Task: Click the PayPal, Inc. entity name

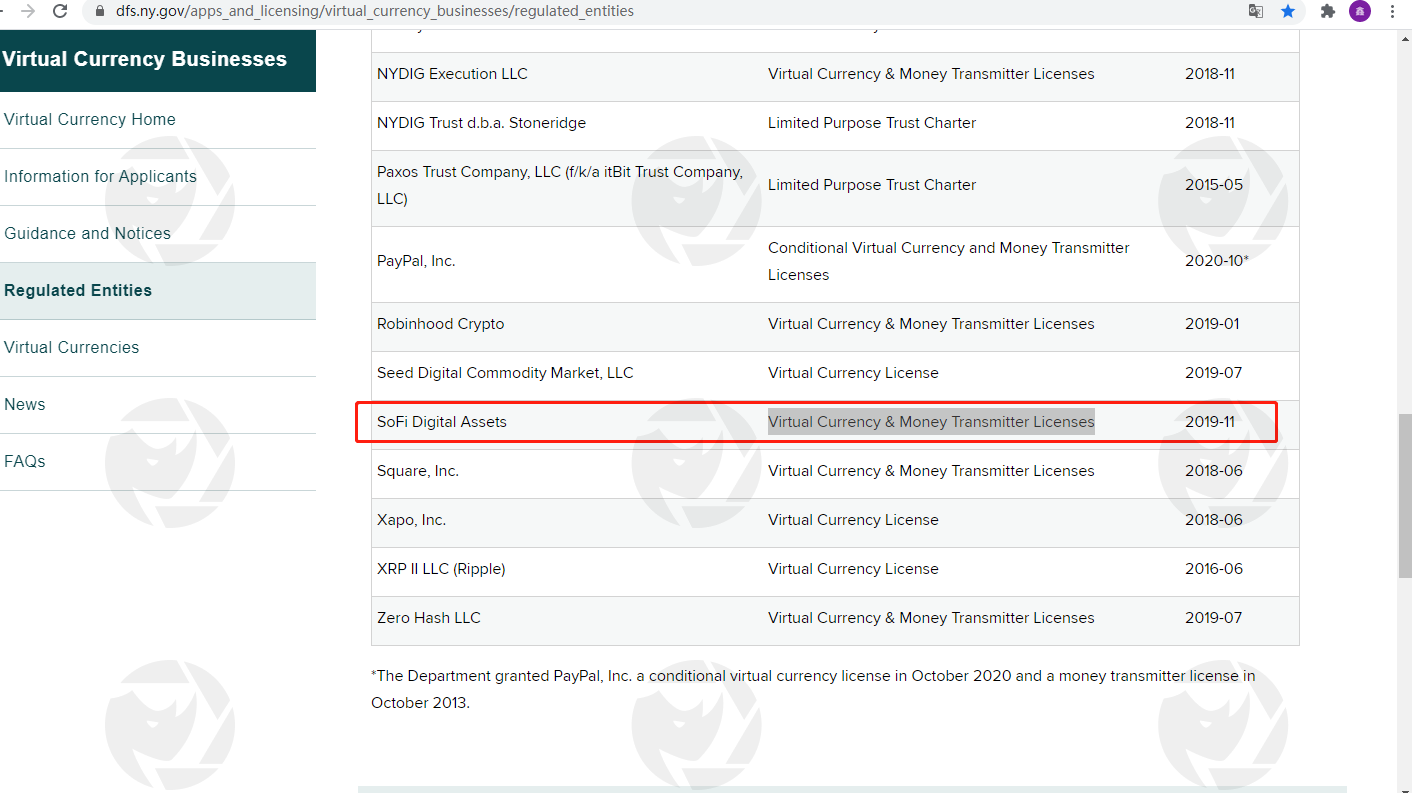Action: (x=416, y=261)
